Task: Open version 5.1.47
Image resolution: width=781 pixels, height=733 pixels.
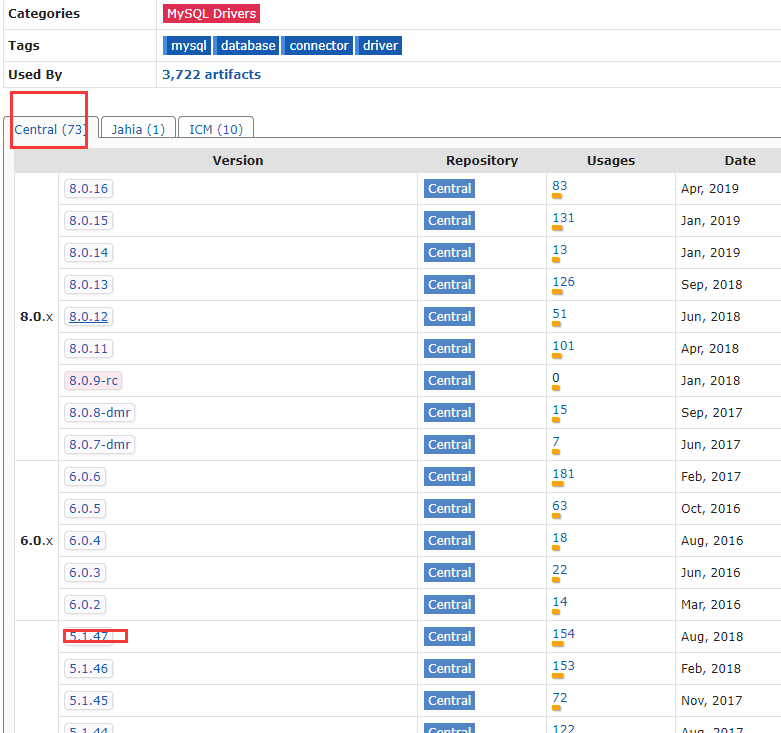Action: pyautogui.click(x=88, y=636)
